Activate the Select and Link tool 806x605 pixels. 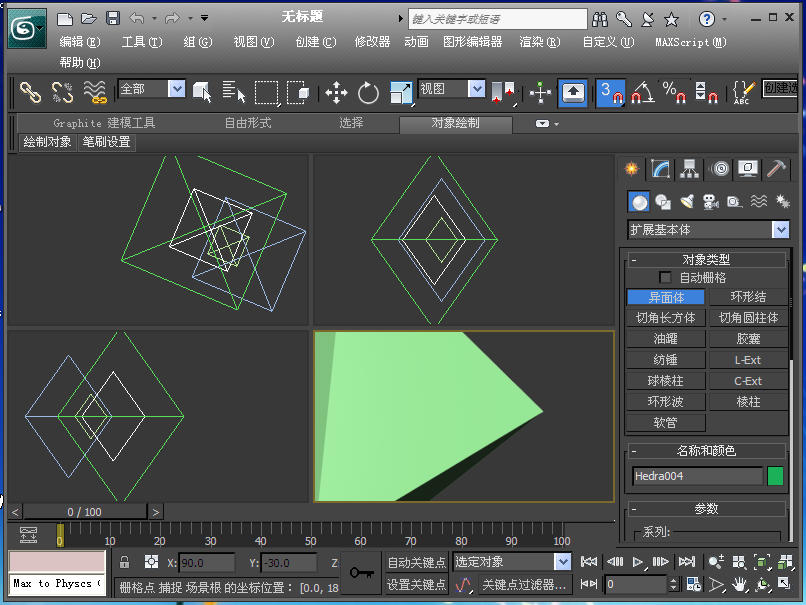coord(28,91)
